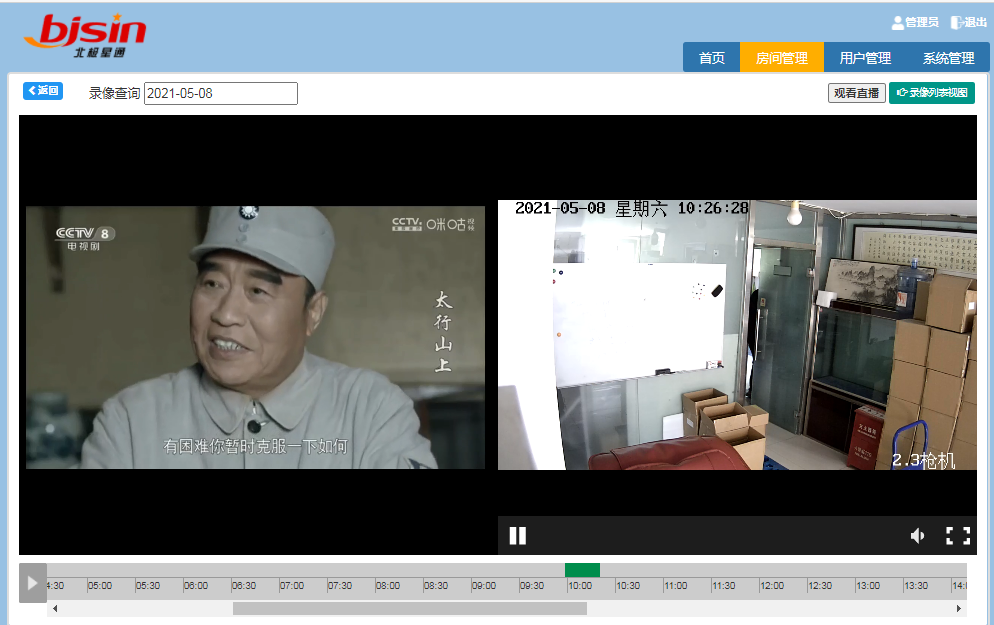This screenshot has width=994, height=625.
Task: Mute the camera video sound
Action: point(917,536)
